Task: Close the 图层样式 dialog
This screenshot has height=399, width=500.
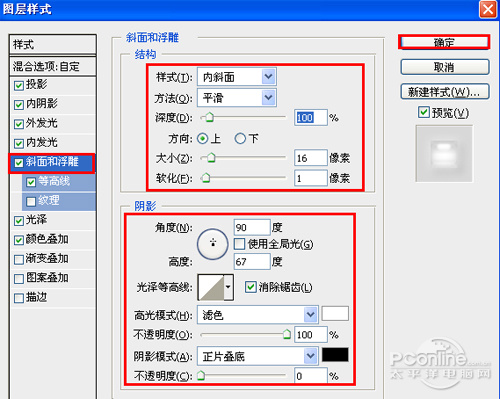Action: tap(488, 9)
